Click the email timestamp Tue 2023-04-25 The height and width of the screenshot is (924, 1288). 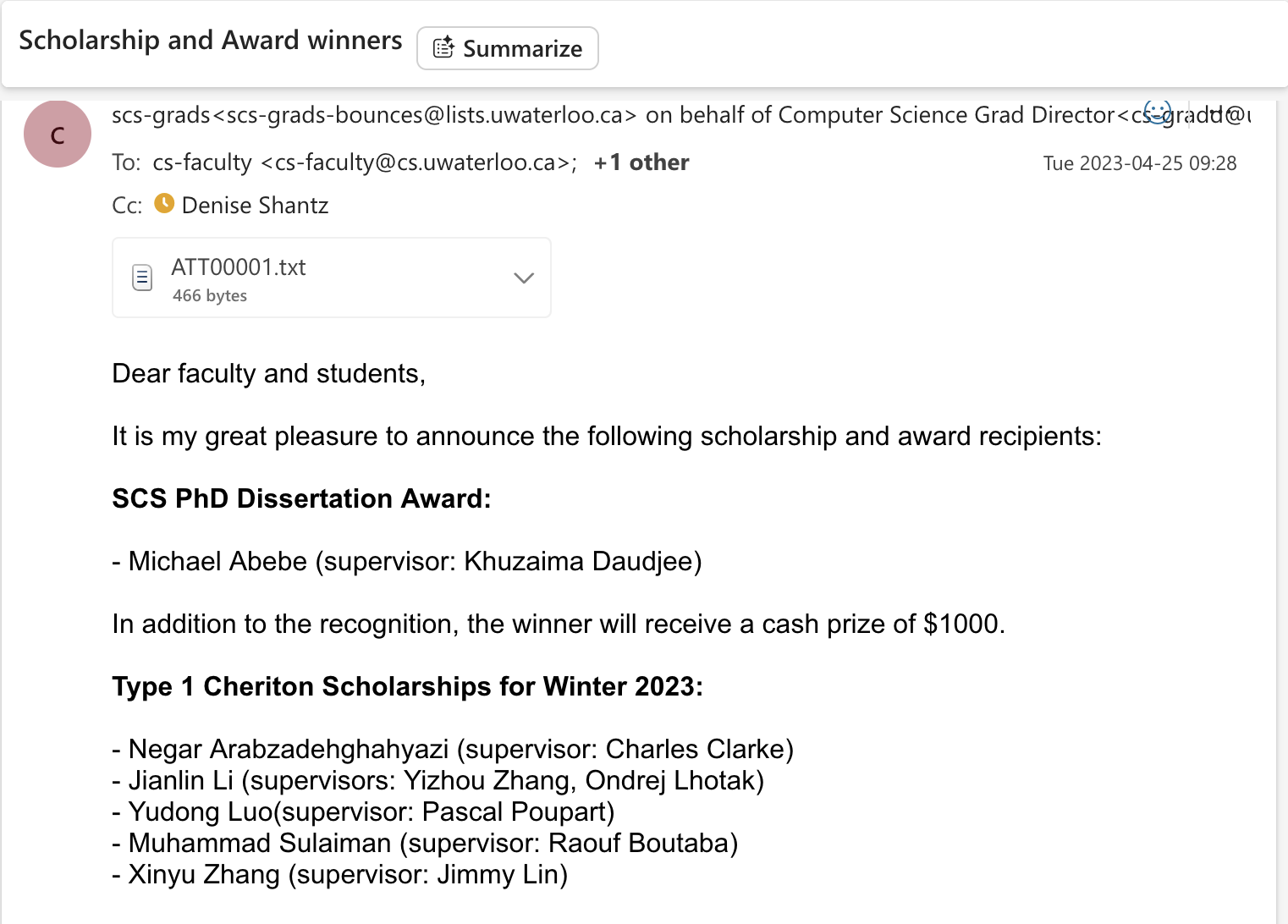coord(1139,163)
